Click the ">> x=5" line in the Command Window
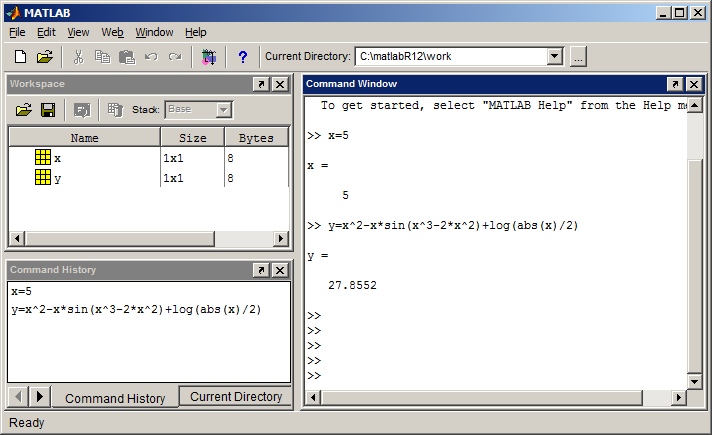The image size is (712, 435). click(328, 135)
